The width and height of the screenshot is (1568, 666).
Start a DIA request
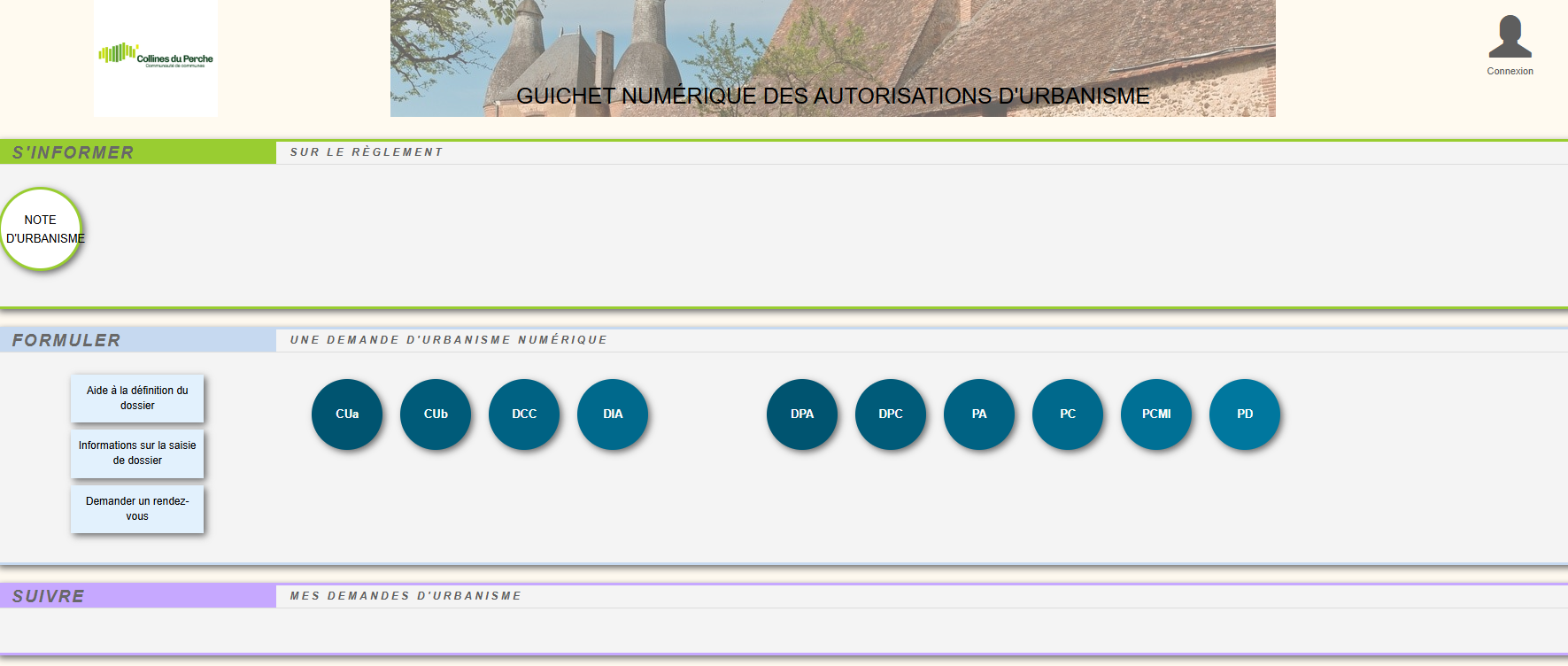(x=613, y=414)
